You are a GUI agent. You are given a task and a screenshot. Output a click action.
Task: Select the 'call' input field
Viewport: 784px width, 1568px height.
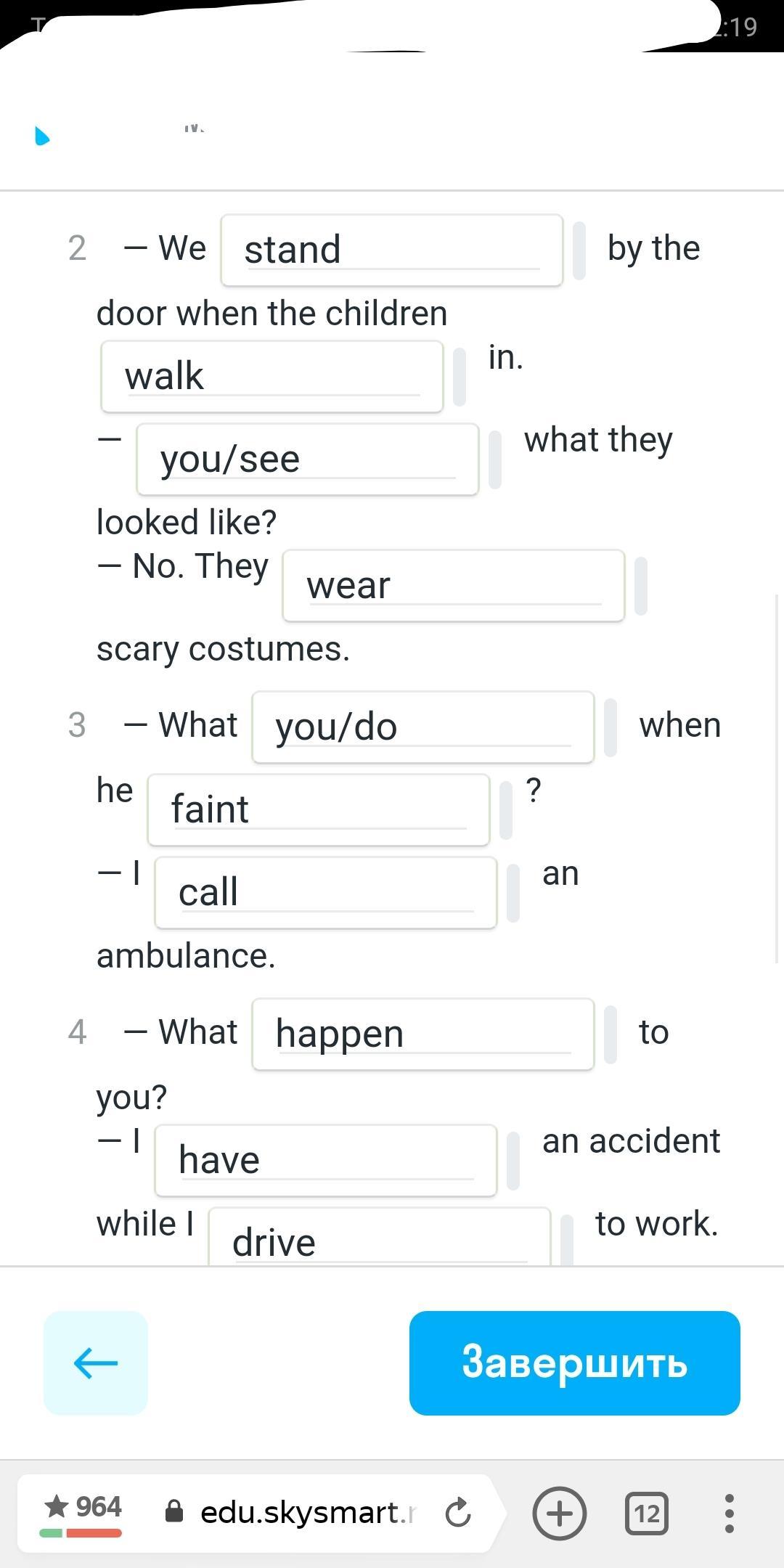click(325, 893)
